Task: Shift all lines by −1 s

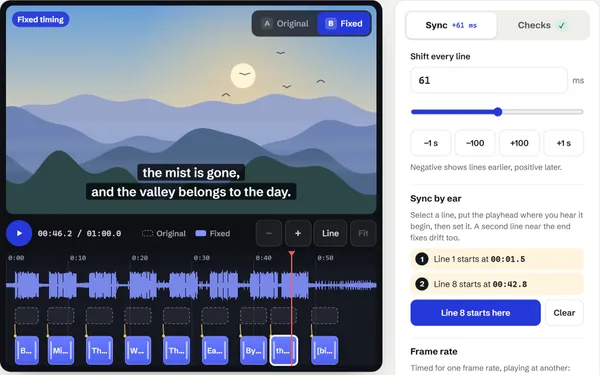Action: (430, 143)
